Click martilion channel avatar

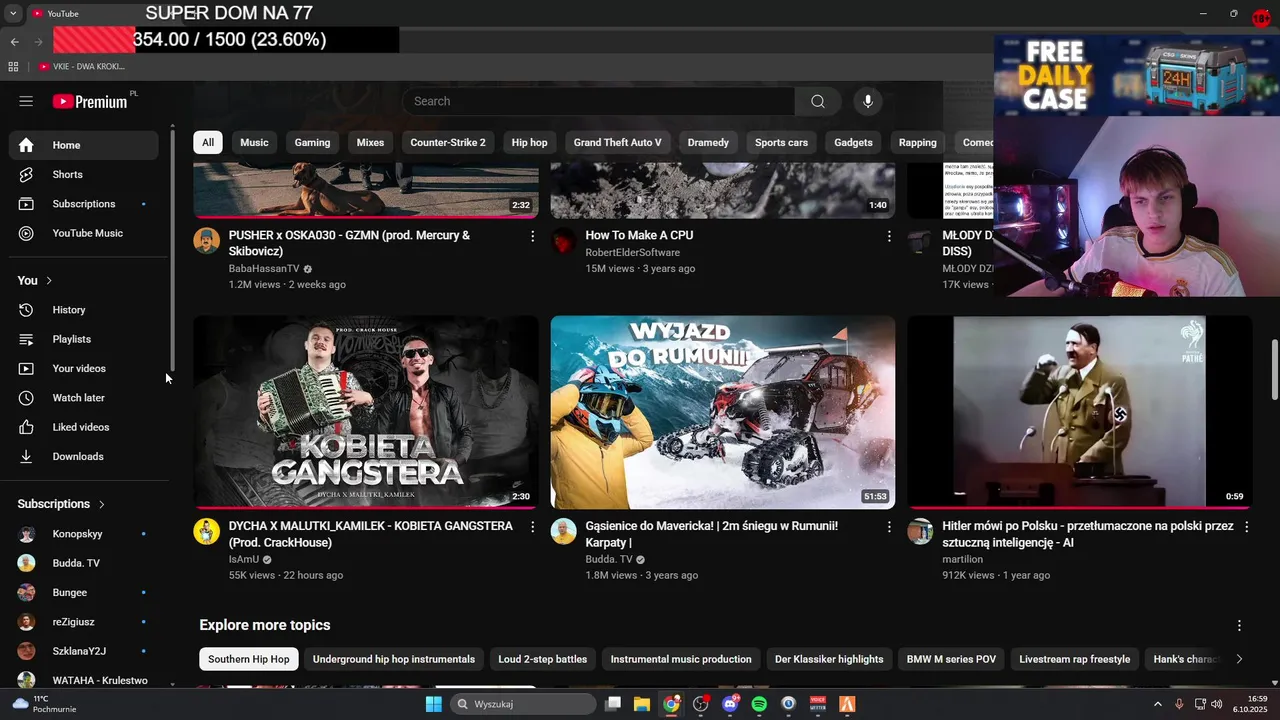coord(920,531)
